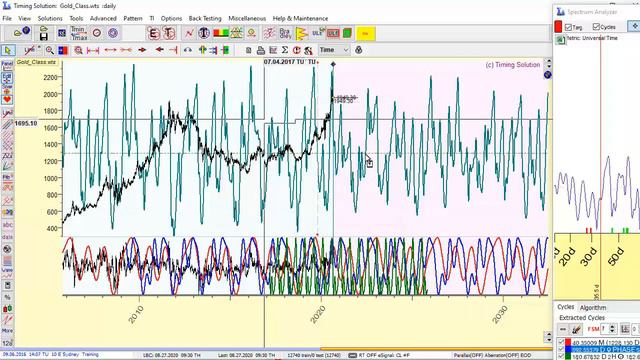The height and width of the screenshot is (360, 640).
Task: Click the 07.04.2017 date label on chart
Action: [x=289, y=62]
